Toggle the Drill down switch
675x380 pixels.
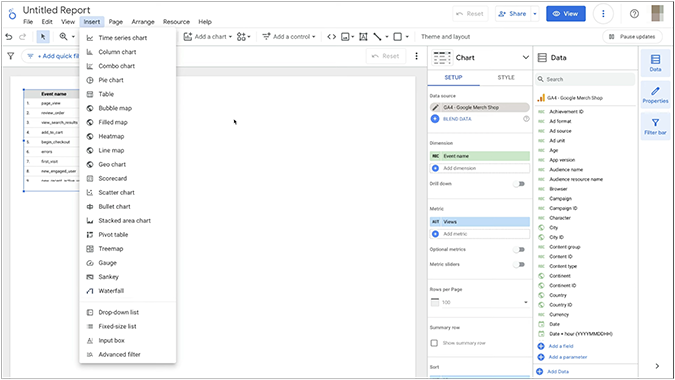[x=520, y=184]
